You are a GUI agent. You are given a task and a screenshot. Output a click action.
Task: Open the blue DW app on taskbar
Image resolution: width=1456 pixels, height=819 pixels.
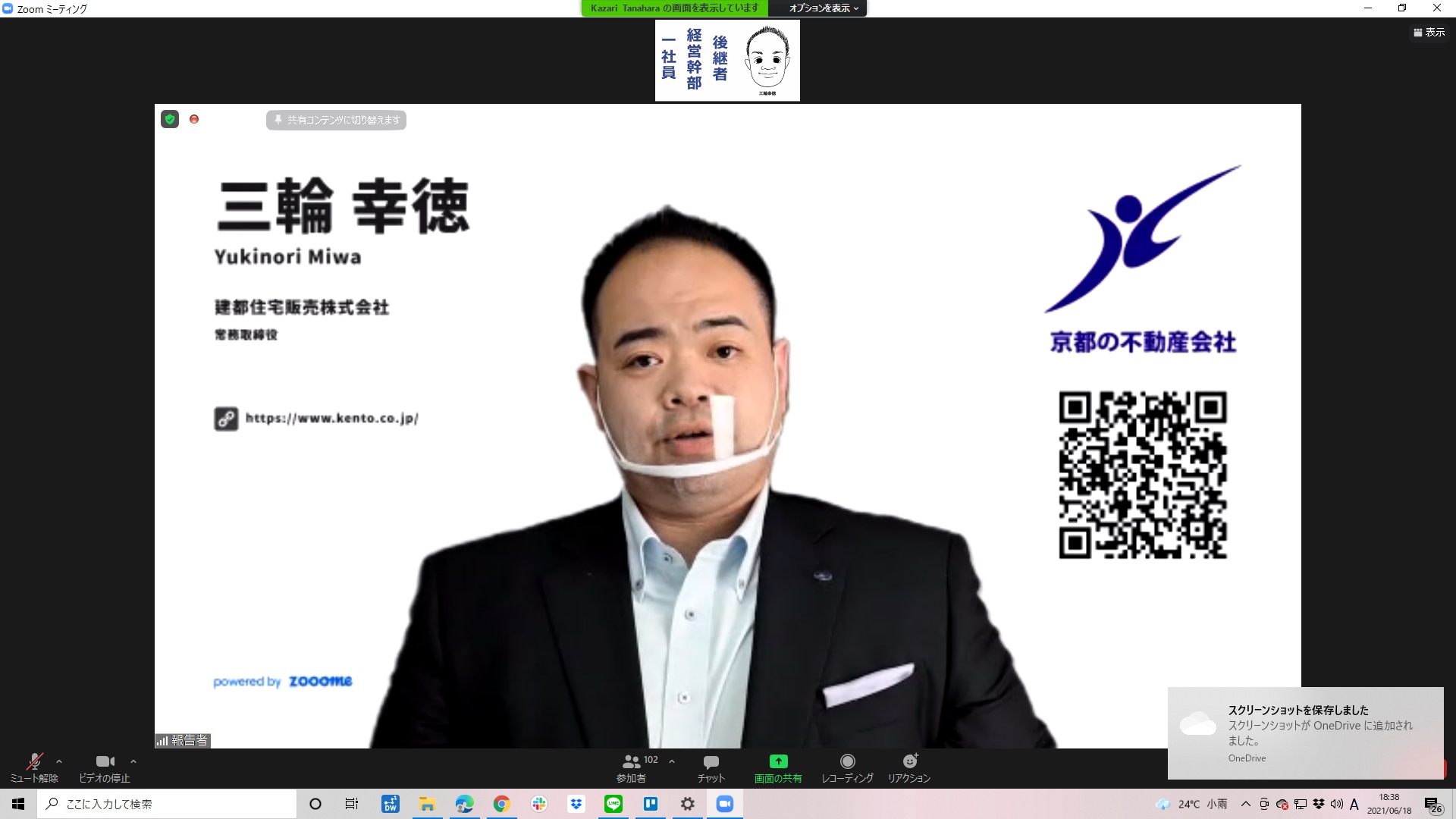coord(391,804)
